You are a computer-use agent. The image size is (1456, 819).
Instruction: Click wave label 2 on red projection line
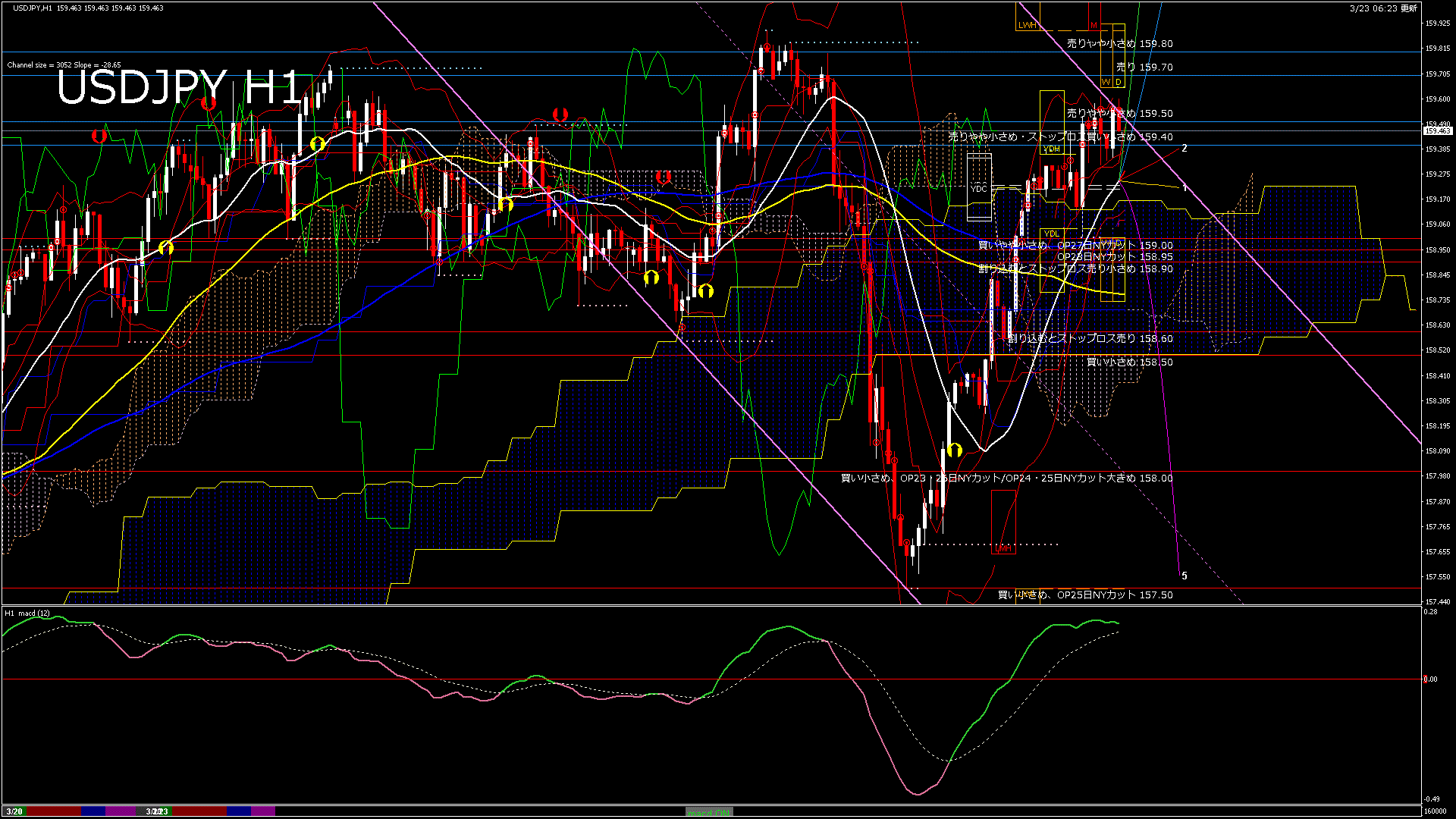pos(1185,149)
